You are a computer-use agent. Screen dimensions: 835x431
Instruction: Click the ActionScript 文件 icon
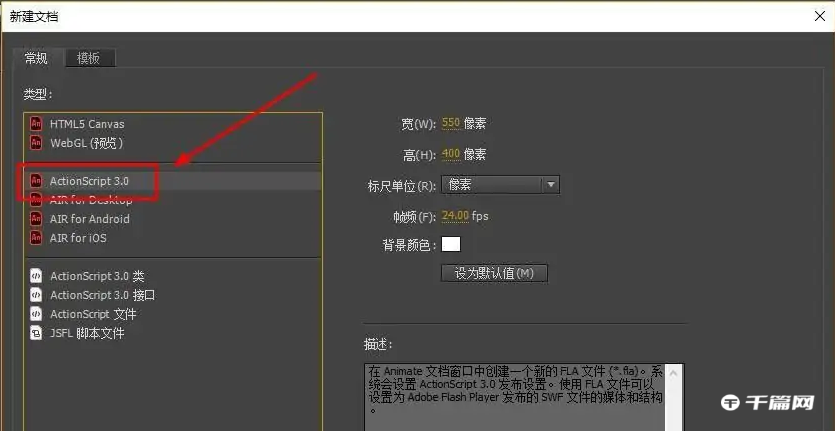pos(36,314)
